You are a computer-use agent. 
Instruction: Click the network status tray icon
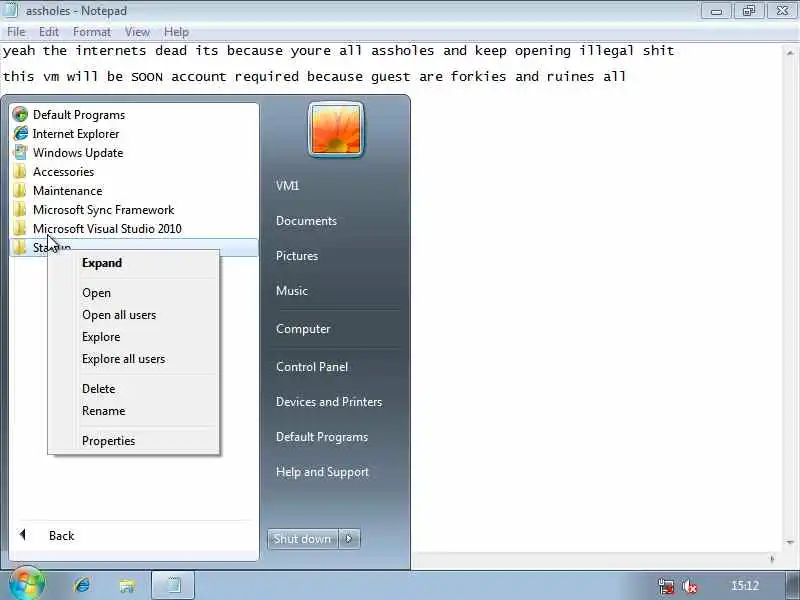[x=665, y=586]
